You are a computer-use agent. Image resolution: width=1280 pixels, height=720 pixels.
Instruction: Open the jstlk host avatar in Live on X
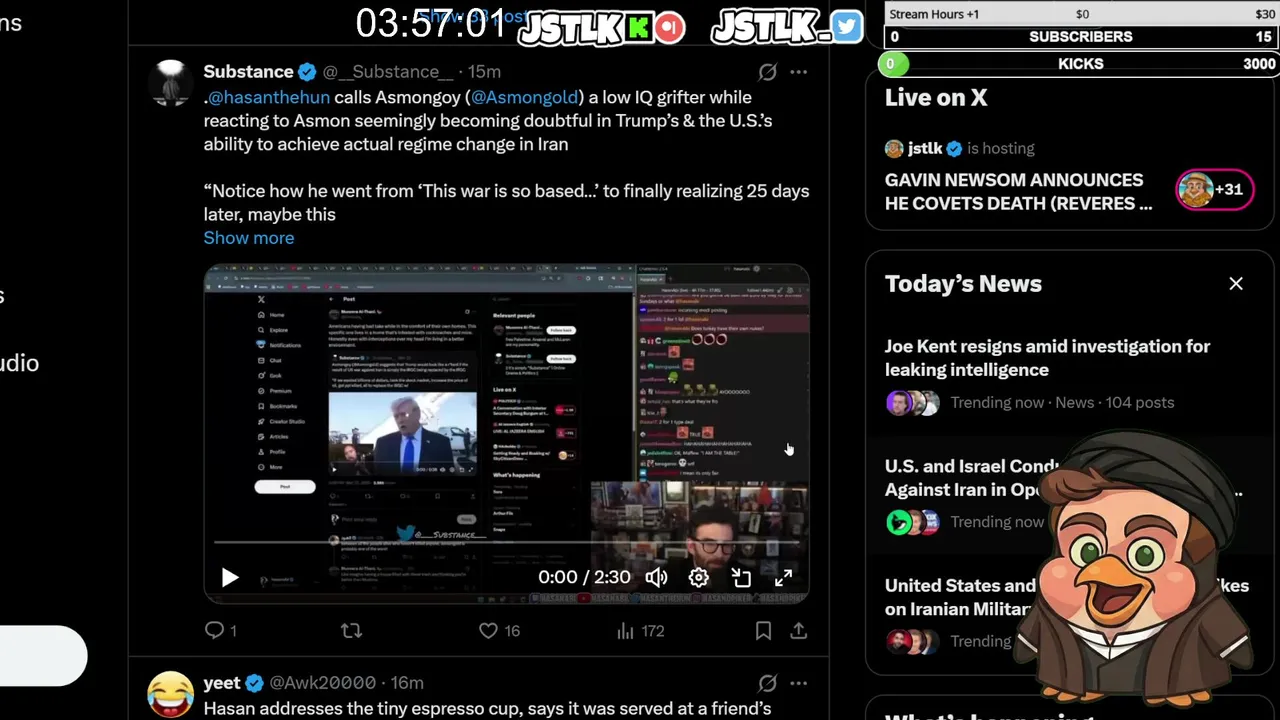click(x=894, y=149)
